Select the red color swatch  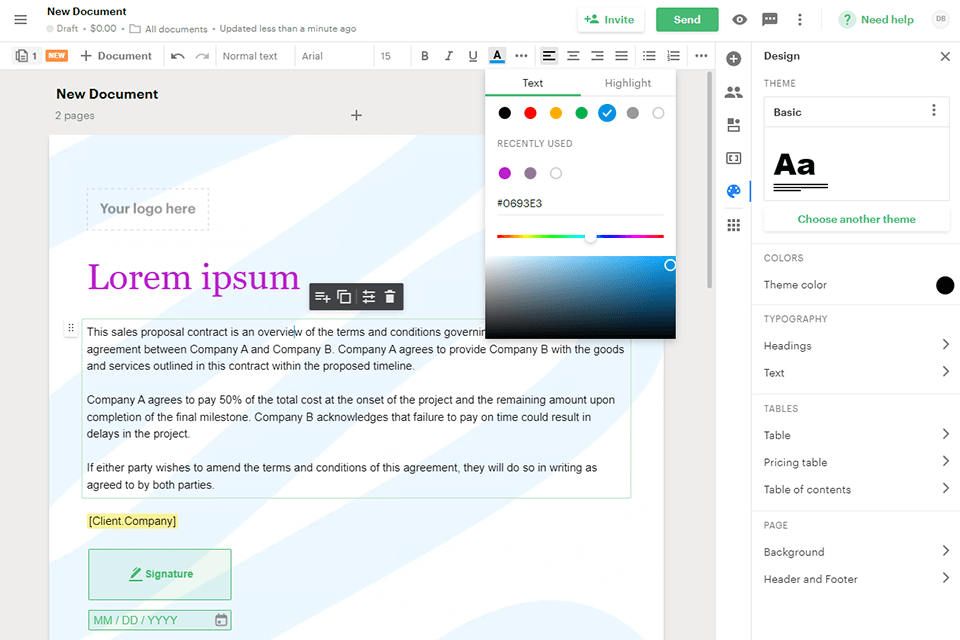pyautogui.click(x=530, y=113)
